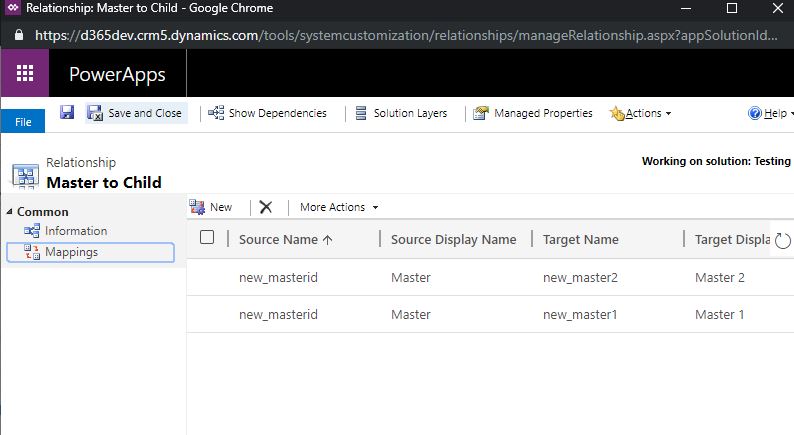Collapse the Common section
The width and height of the screenshot is (794, 435).
tap(9, 212)
